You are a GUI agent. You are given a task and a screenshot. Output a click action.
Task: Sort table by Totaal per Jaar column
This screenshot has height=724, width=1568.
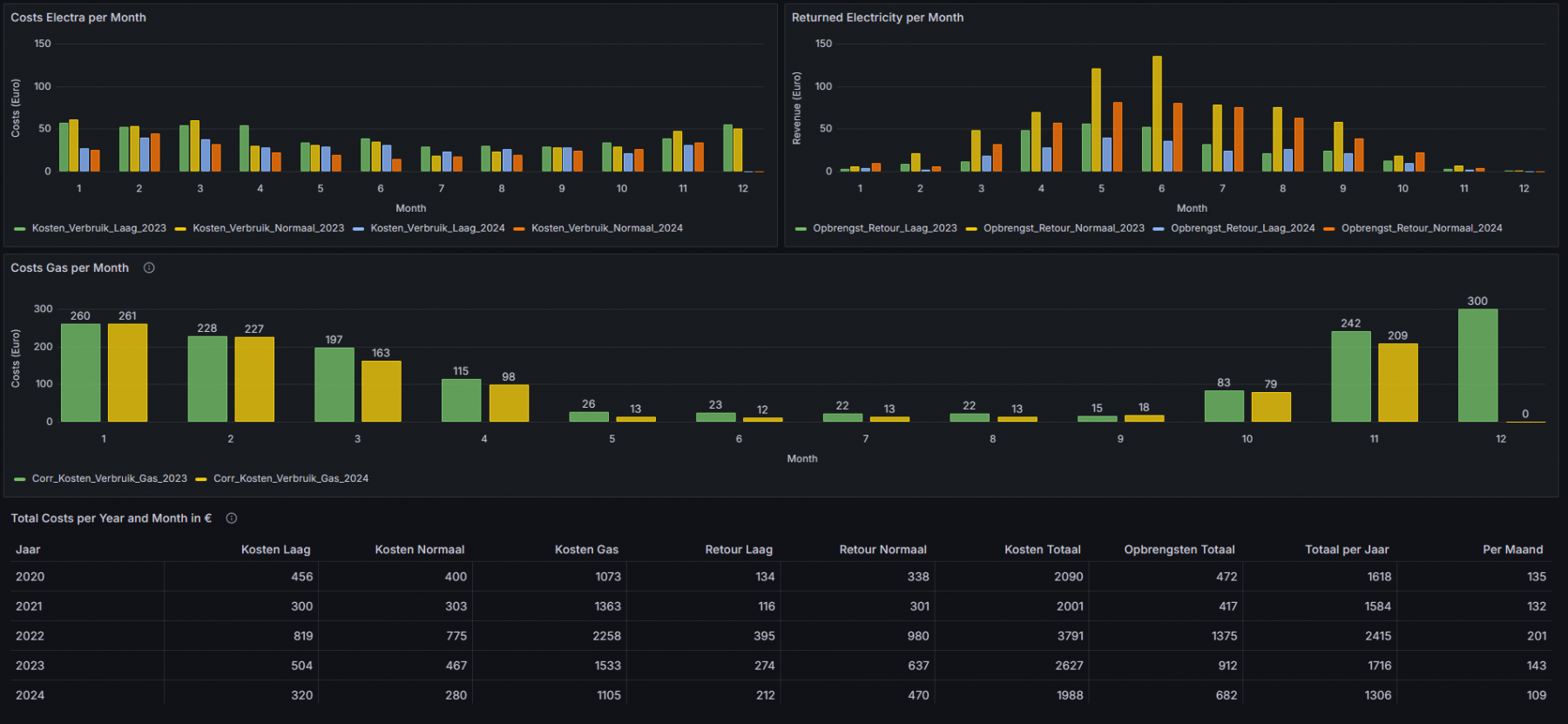pyautogui.click(x=1347, y=550)
